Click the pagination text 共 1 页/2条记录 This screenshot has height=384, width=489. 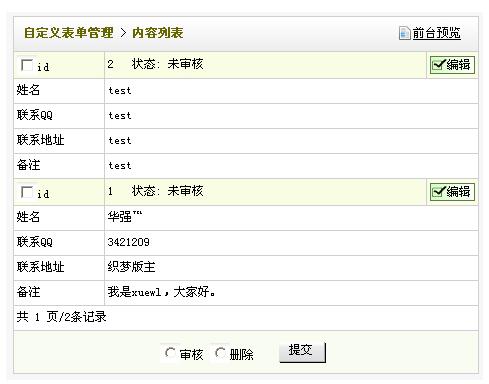61,317
